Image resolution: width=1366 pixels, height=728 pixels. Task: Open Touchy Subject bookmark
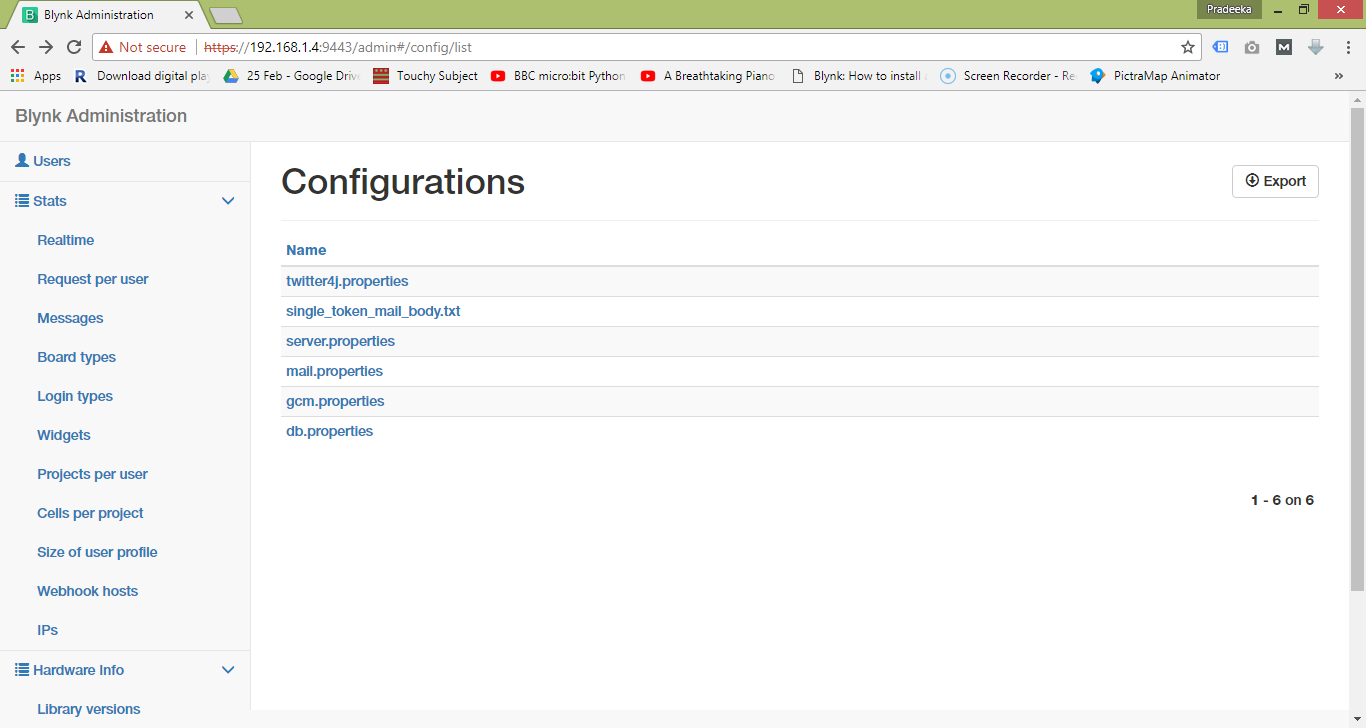[426, 76]
